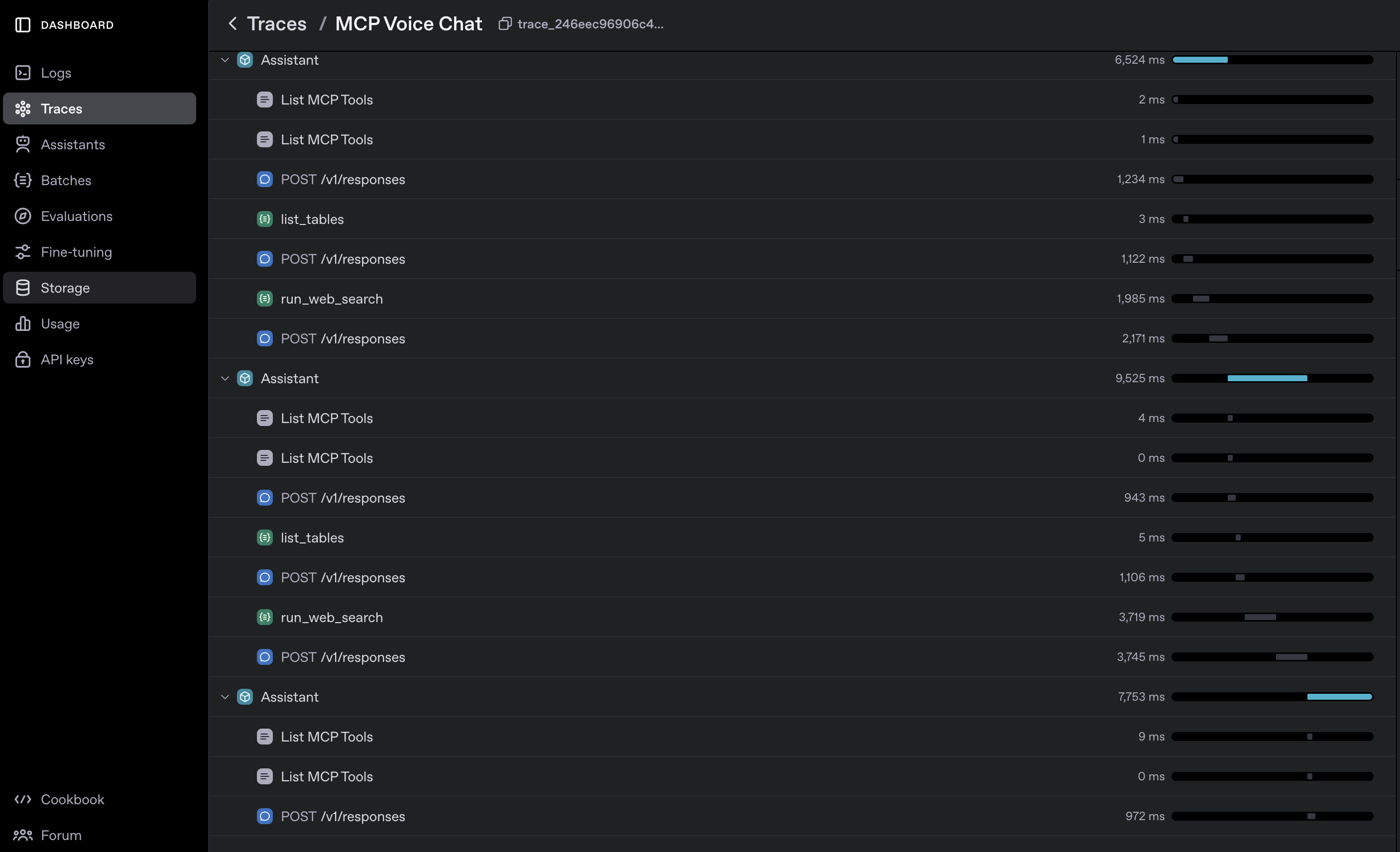Click the Traces breadcrumb in the header
Viewport: 1400px width, 852px height.
click(x=277, y=24)
